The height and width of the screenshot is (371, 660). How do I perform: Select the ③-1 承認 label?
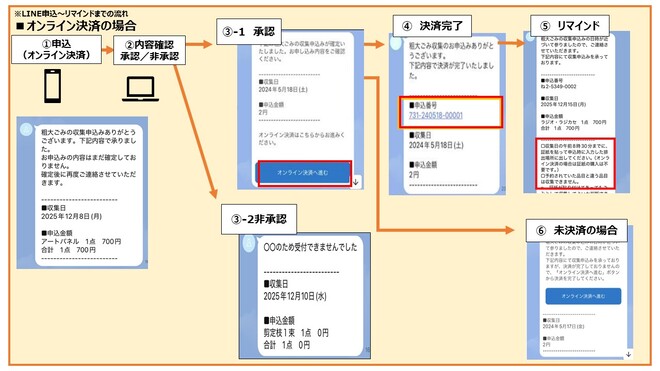[249, 32]
